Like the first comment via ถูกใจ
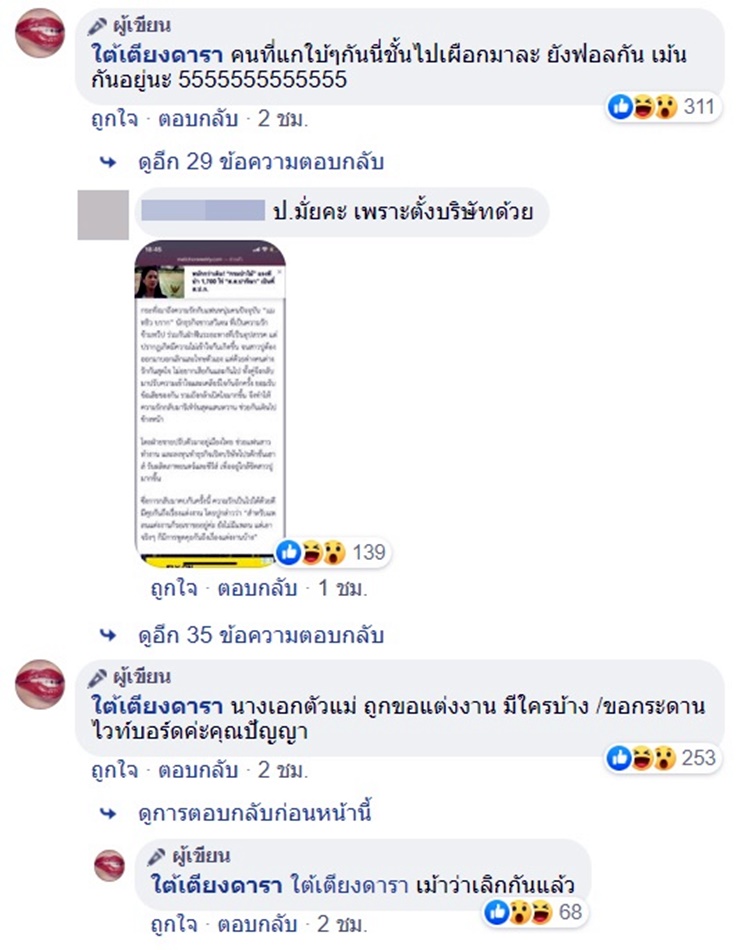 tap(114, 119)
